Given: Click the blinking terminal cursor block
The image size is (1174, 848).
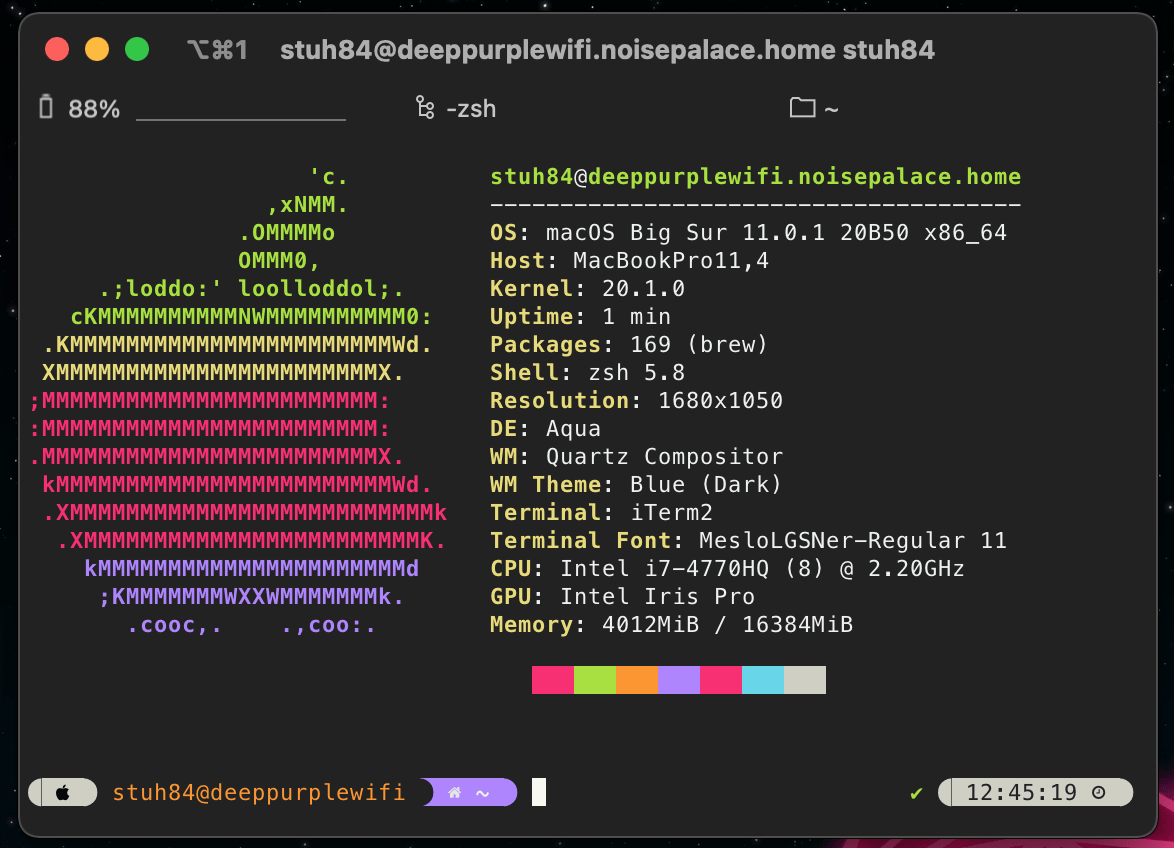Looking at the screenshot, I should pos(538,792).
